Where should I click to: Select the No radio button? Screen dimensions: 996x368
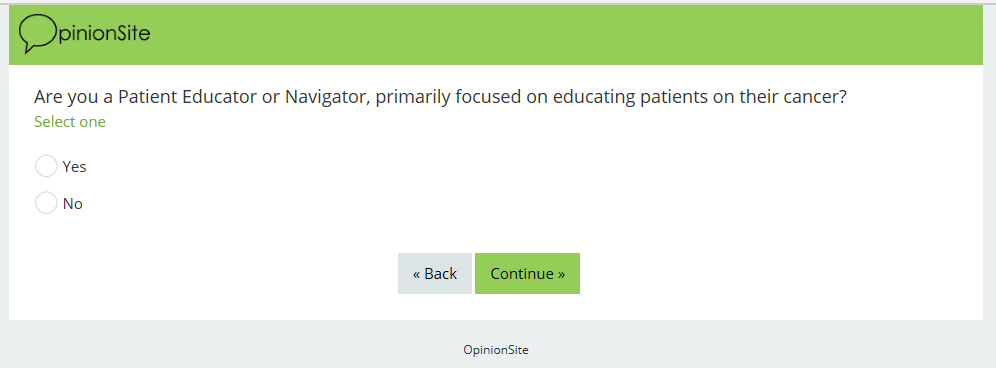(46, 203)
